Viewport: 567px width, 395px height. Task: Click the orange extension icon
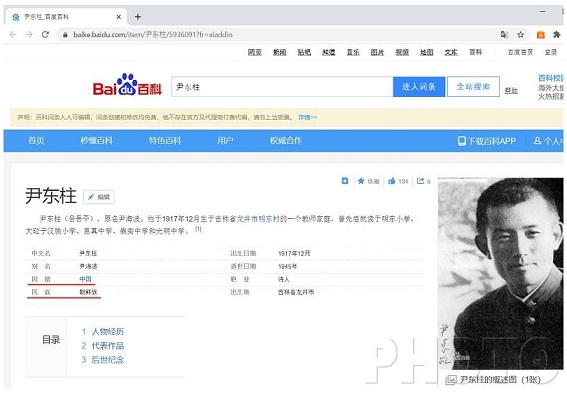click(x=541, y=35)
